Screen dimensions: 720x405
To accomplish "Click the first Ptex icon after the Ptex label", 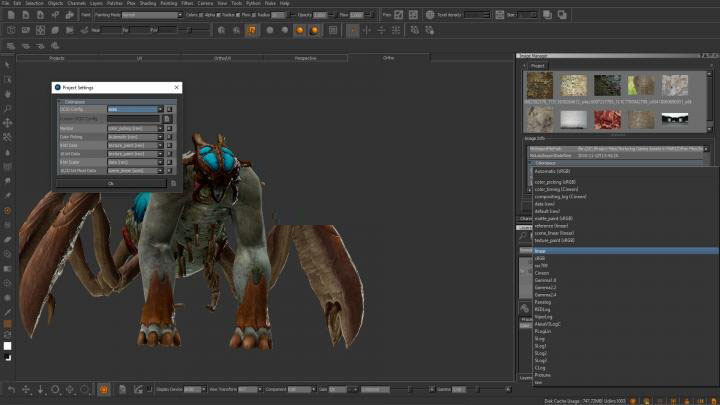I will 399,15.
